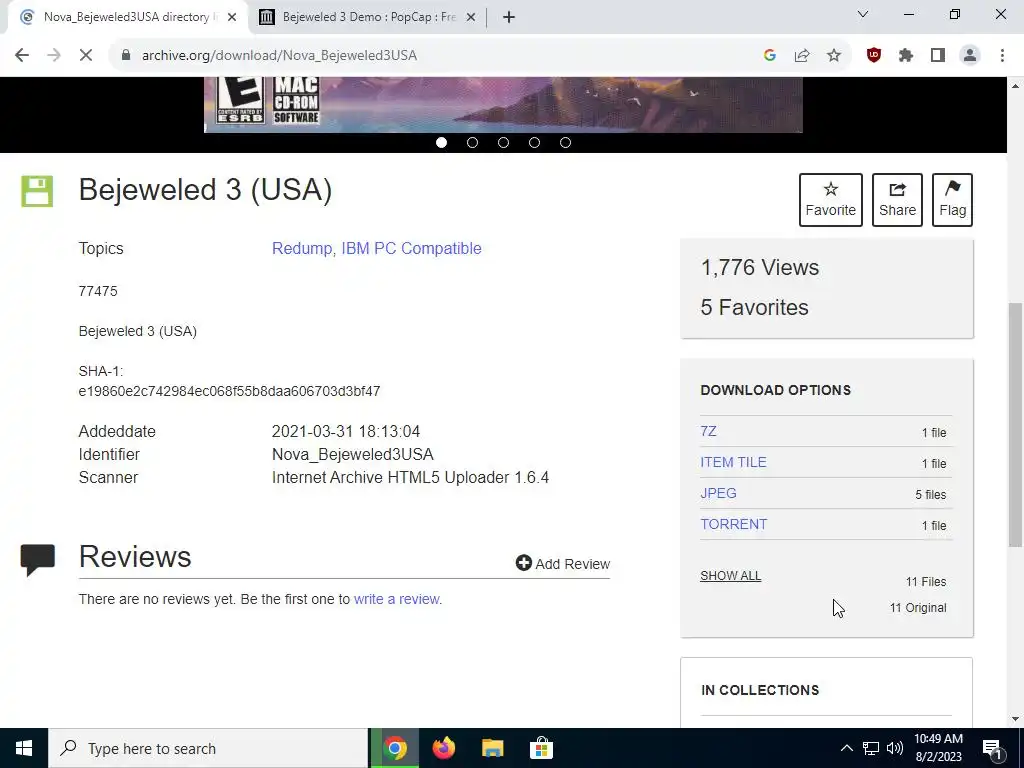Select the second carousel dot
This screenshot has height=768, width=1024.
[x=472, y=142]
